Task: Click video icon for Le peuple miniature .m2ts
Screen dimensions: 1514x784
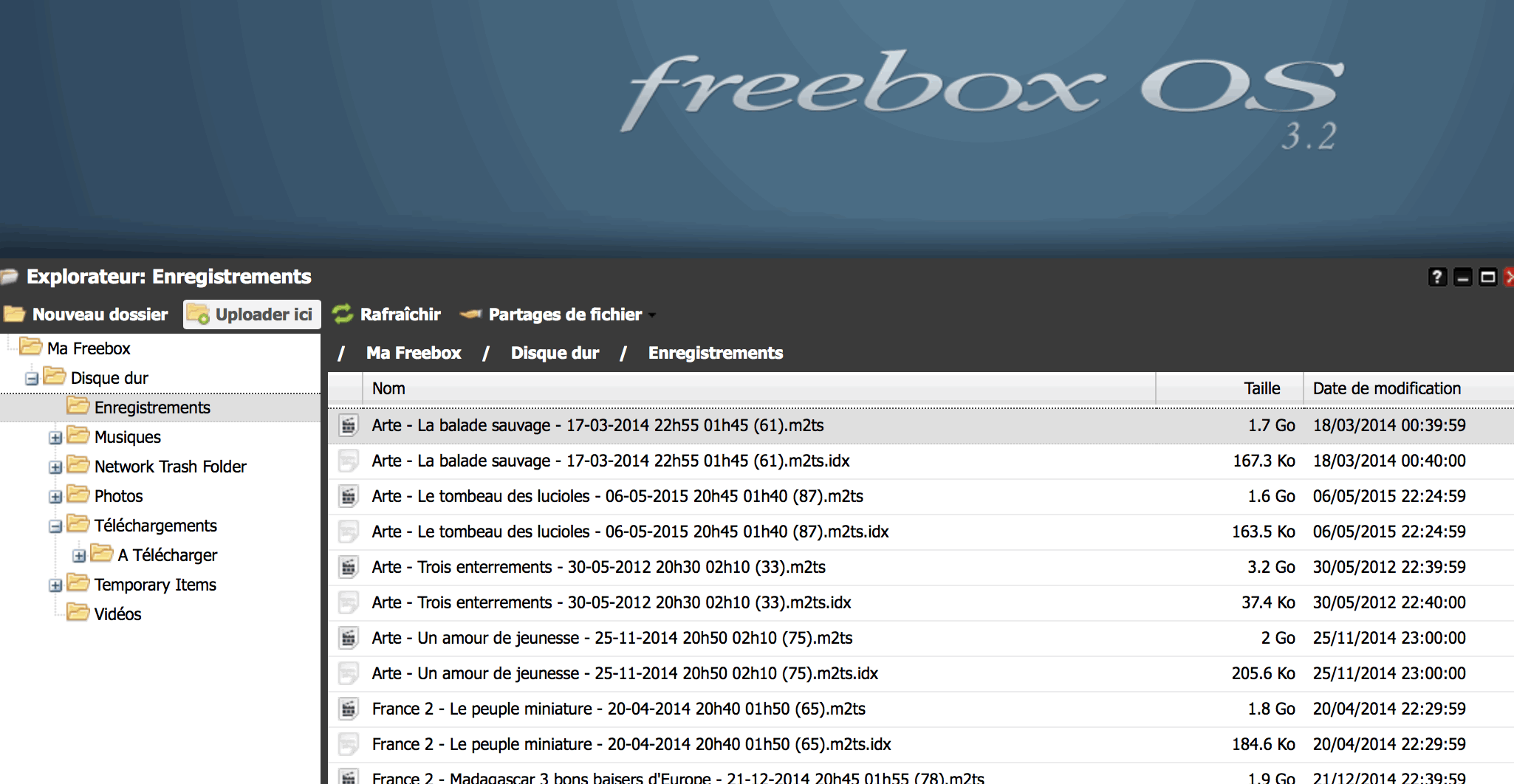Action: point(348,709)
